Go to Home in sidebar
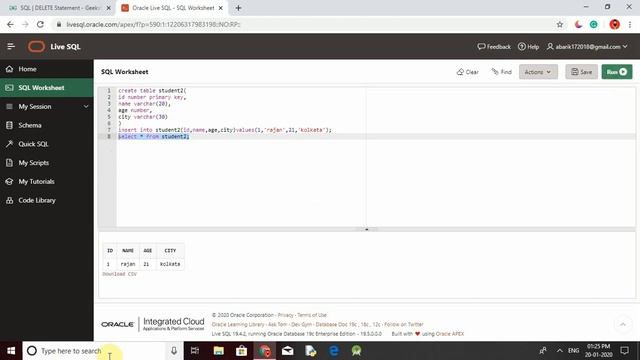Image resolution: width=640 pixels, height=360 pixels. [x=47, y=69]
